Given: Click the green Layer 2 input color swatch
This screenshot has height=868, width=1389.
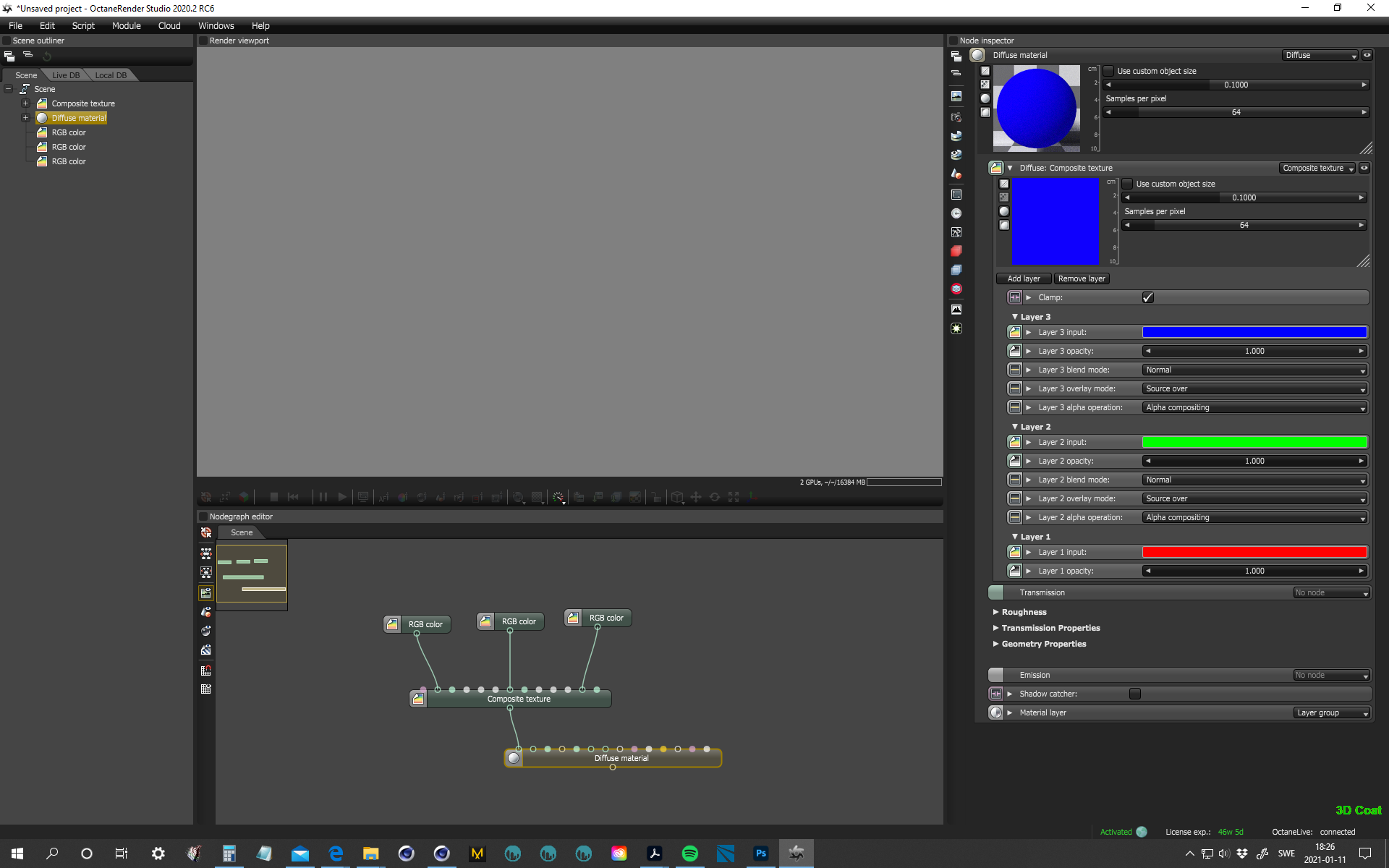Looking at the screenshot, I should (x=1254, y=442).
